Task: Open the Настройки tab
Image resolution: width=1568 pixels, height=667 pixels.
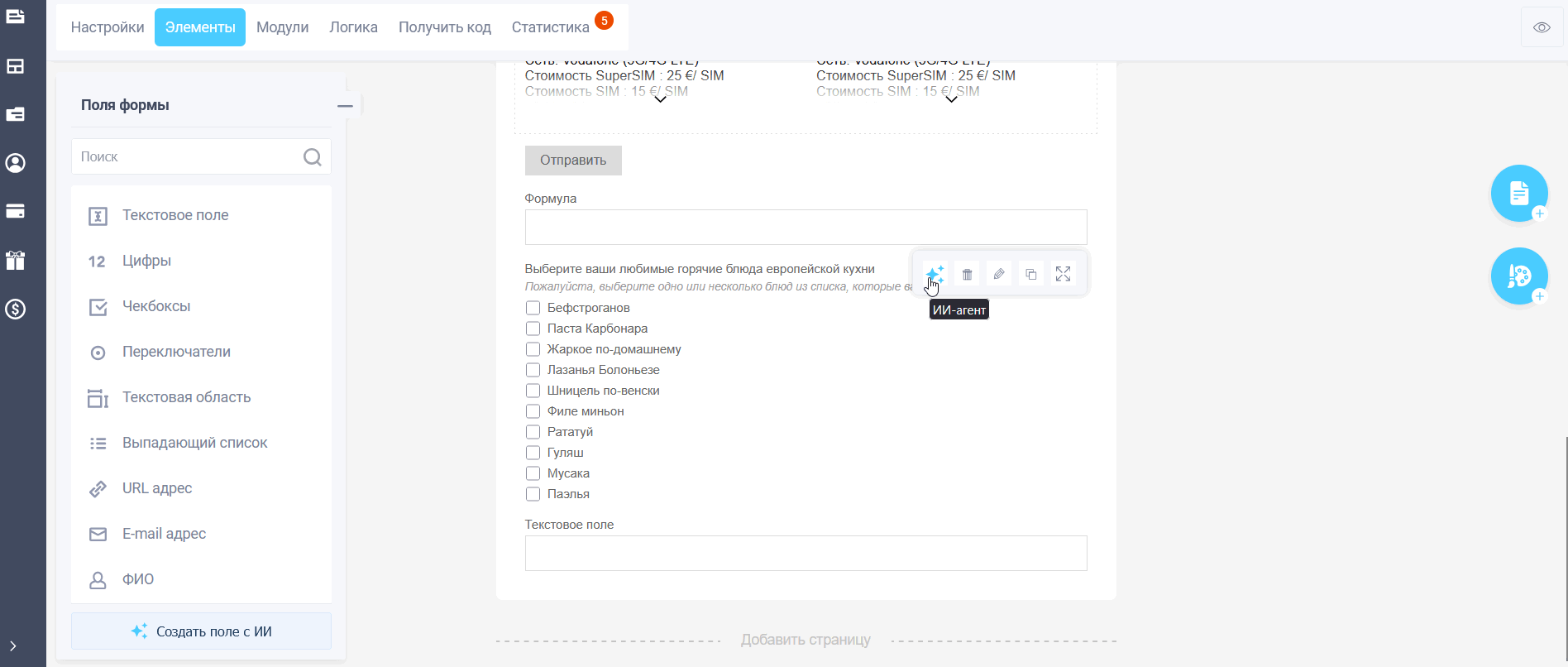Action: click(108, 27)
